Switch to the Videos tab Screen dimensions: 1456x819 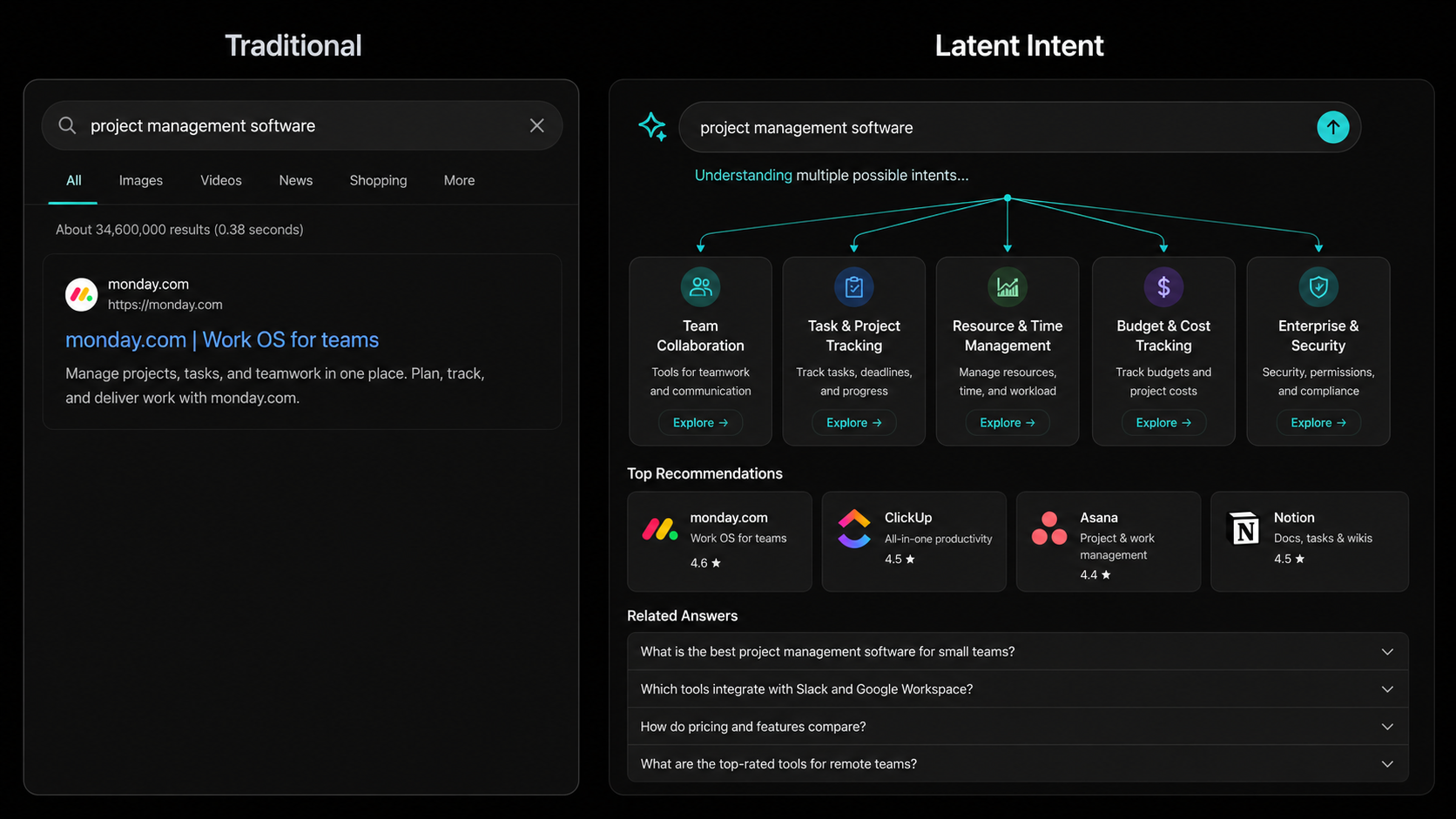tap(221, 180)
